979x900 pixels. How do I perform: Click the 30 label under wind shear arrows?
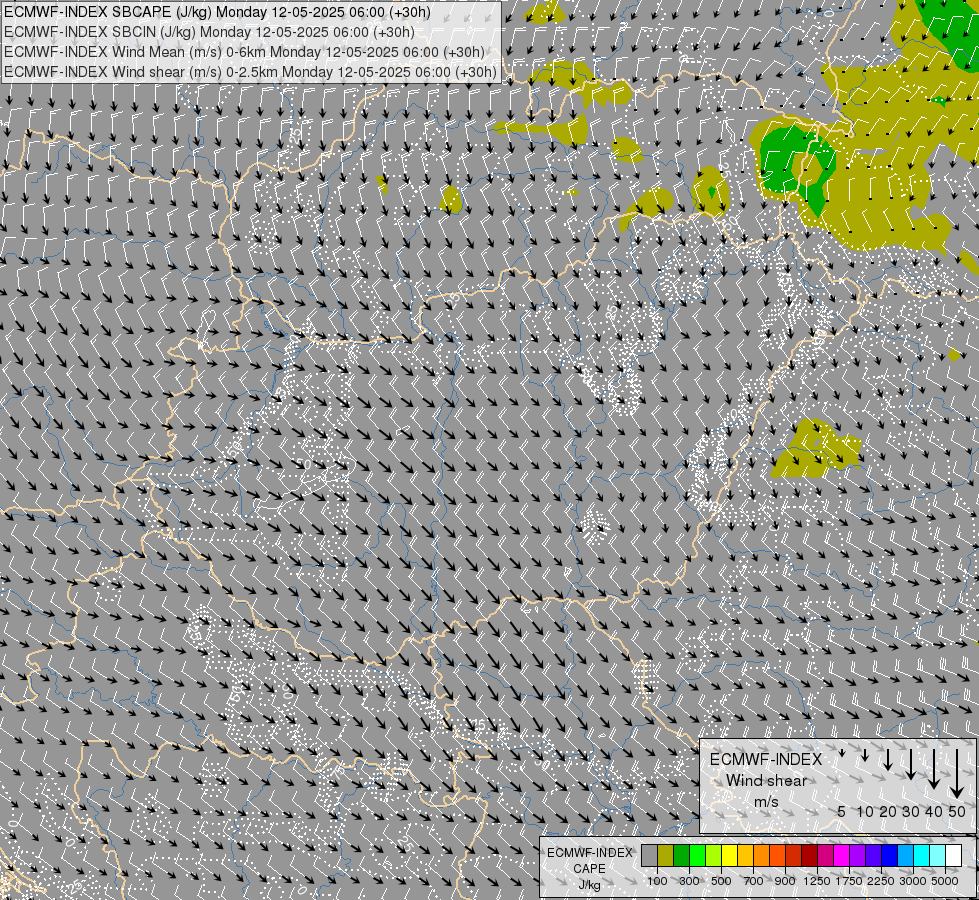click(911, 811)
